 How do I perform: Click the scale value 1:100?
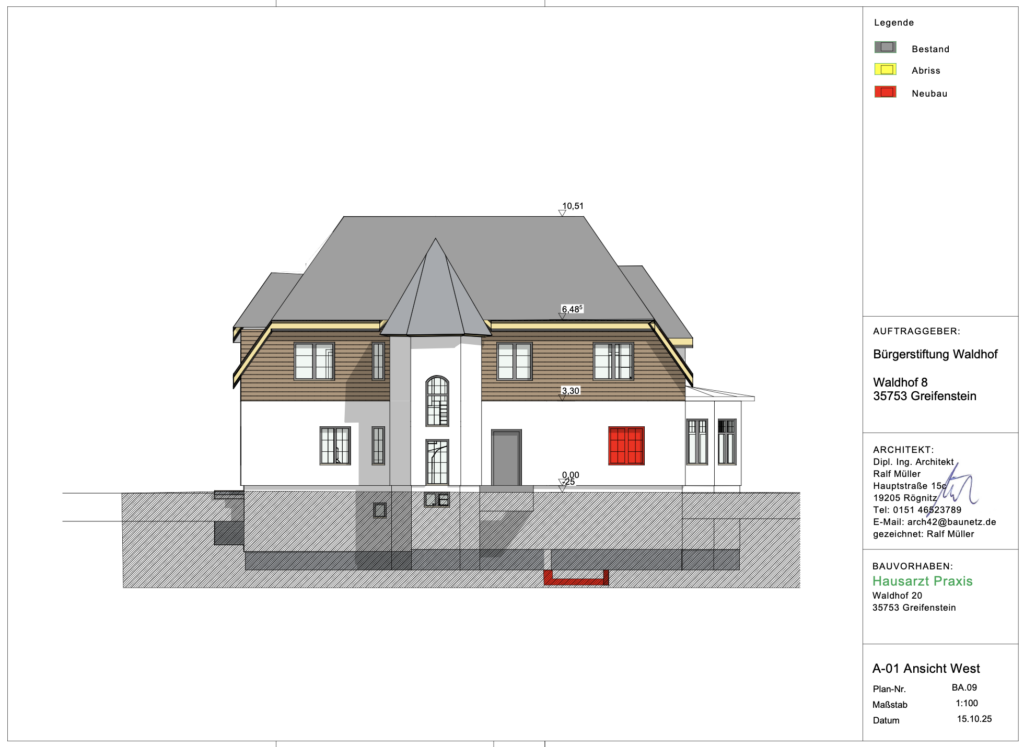coord(968,704)
